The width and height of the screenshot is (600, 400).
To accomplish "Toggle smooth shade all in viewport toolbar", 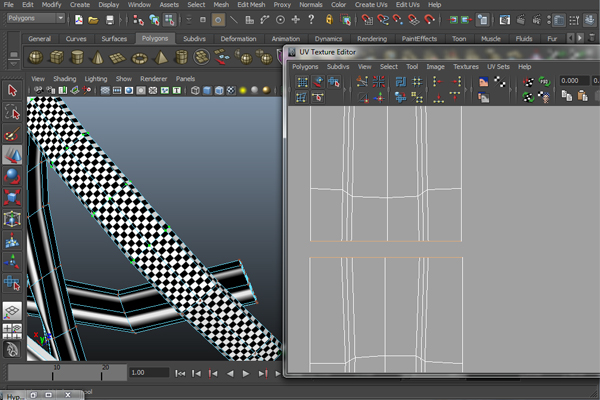I will tap(207, 90).
